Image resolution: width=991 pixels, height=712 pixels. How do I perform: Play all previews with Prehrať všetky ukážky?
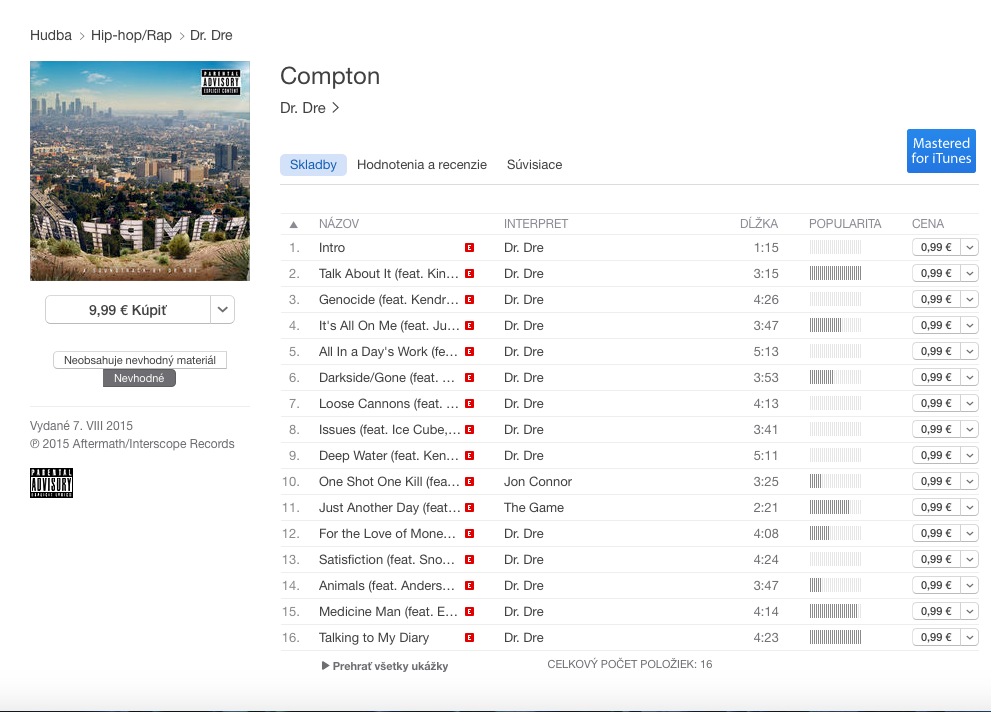[384, 666]
